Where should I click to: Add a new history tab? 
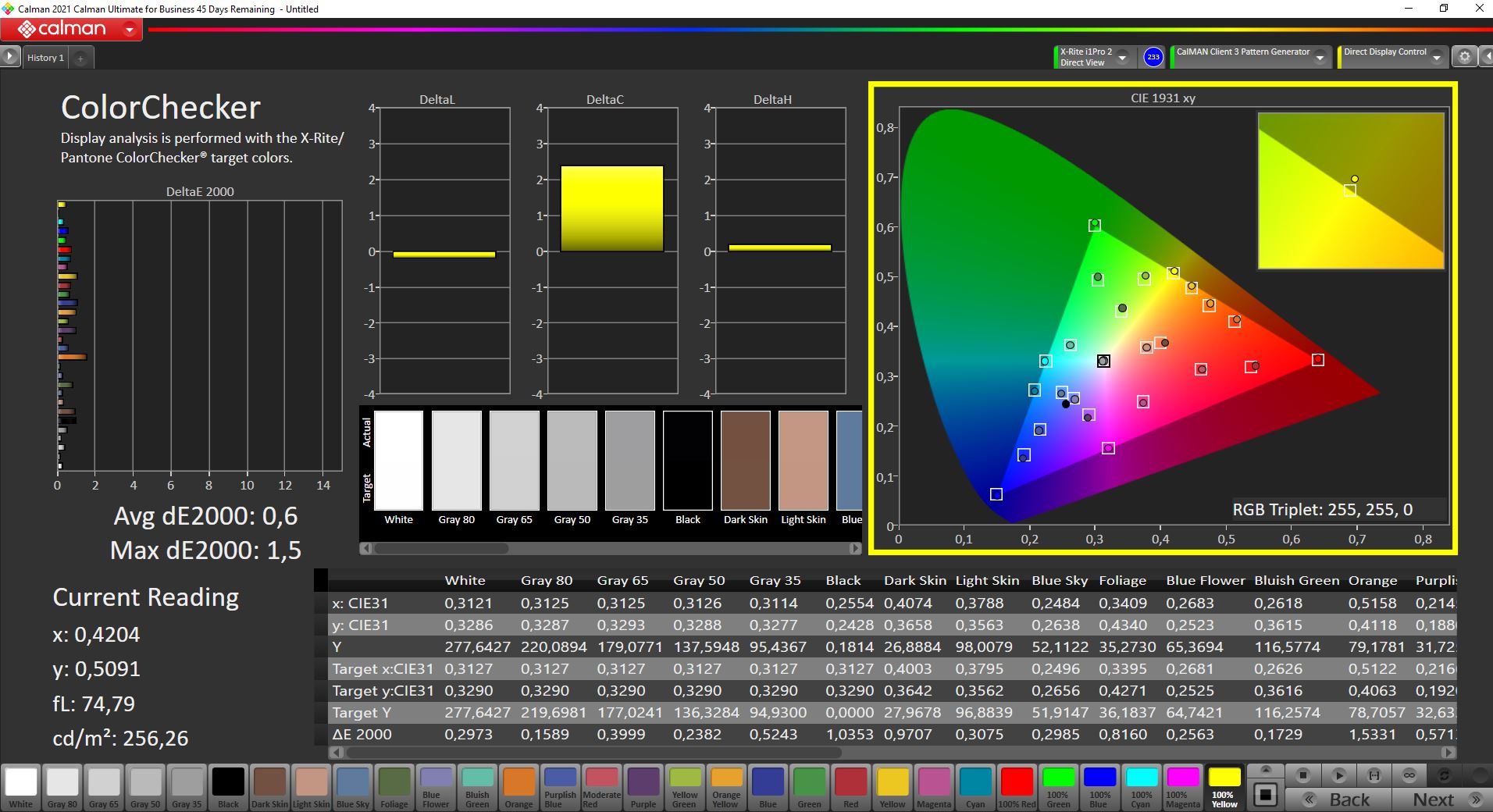pyautogui.click(x=80, y=58)
